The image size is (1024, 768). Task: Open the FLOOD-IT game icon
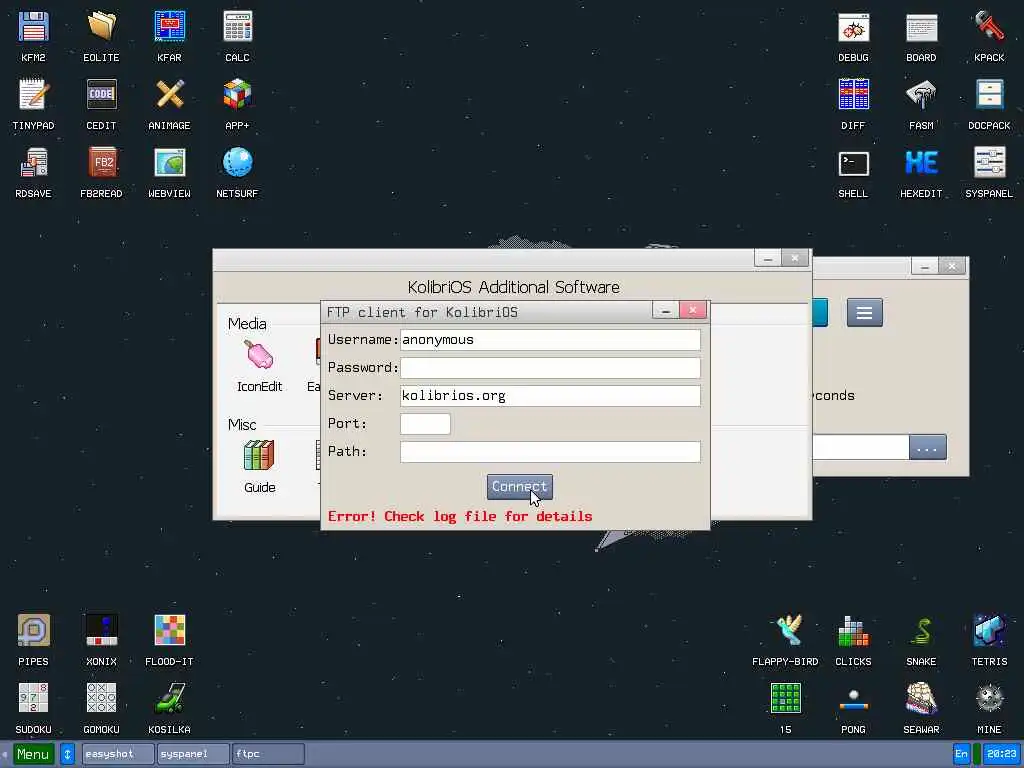coord(169,631)
